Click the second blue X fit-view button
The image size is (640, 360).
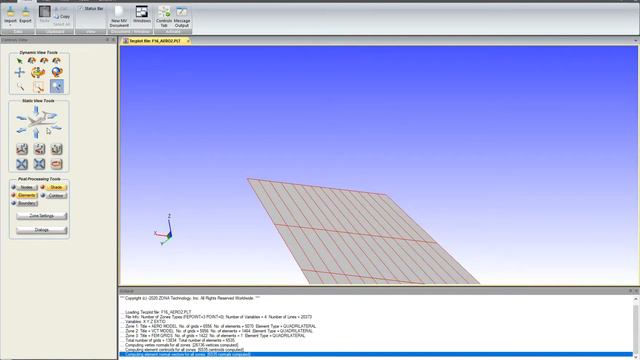pos(40,164)
